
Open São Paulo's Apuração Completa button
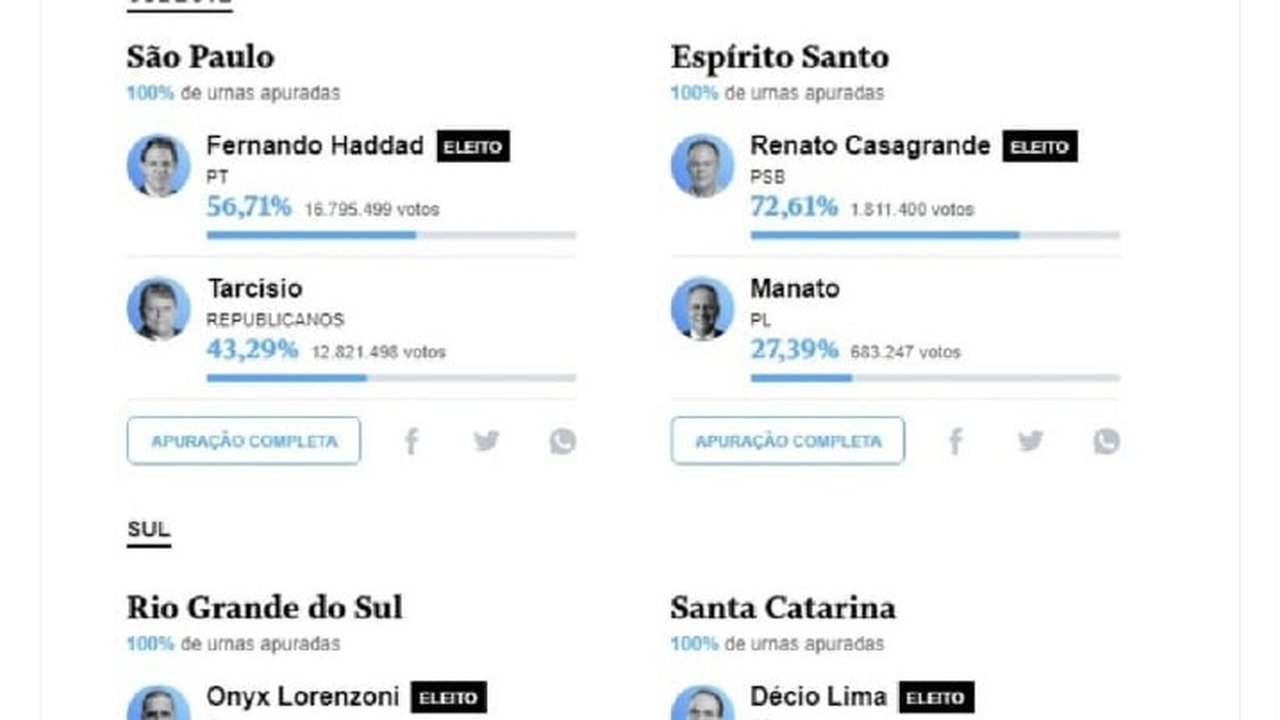[243, 441]
